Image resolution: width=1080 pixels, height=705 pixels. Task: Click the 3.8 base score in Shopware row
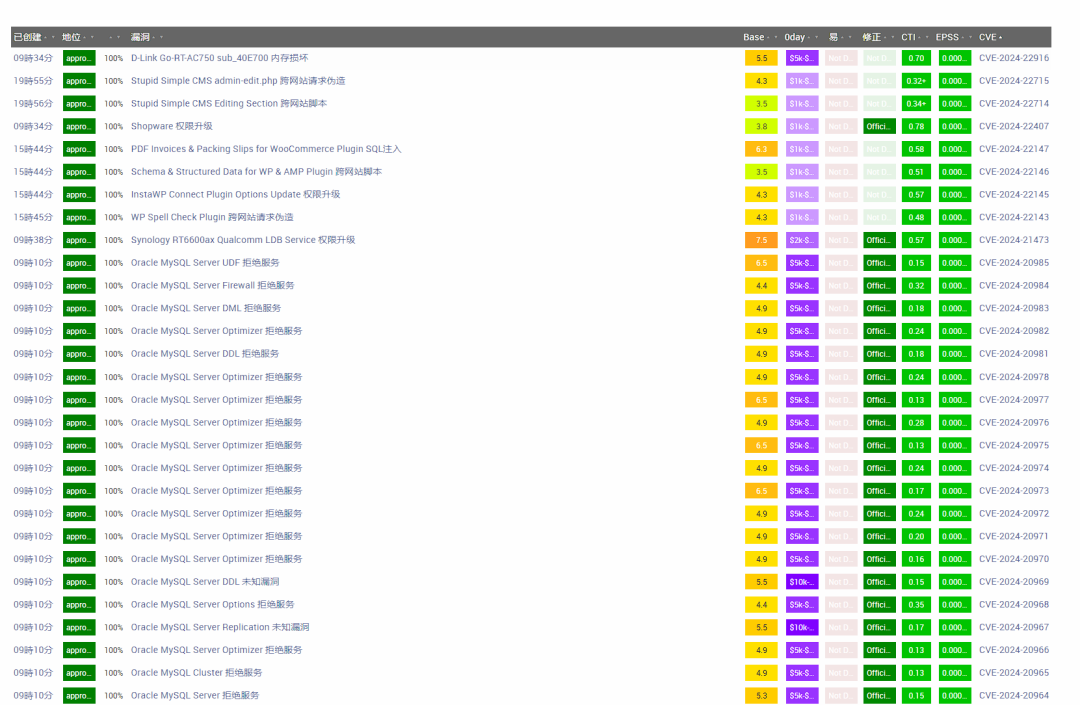pyautogui.click(x=761, y=127)
